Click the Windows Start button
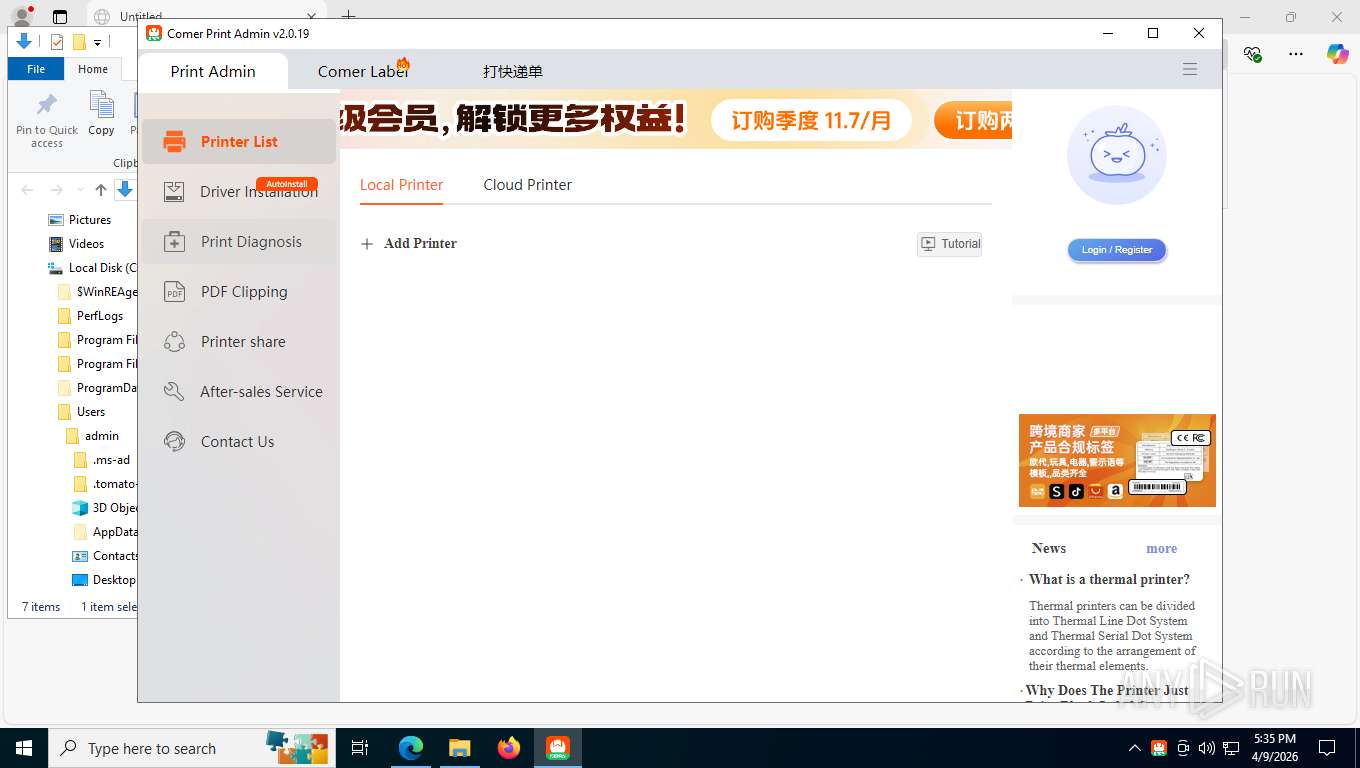This screenshot has height=768, width=1360. tap(24, 748)
